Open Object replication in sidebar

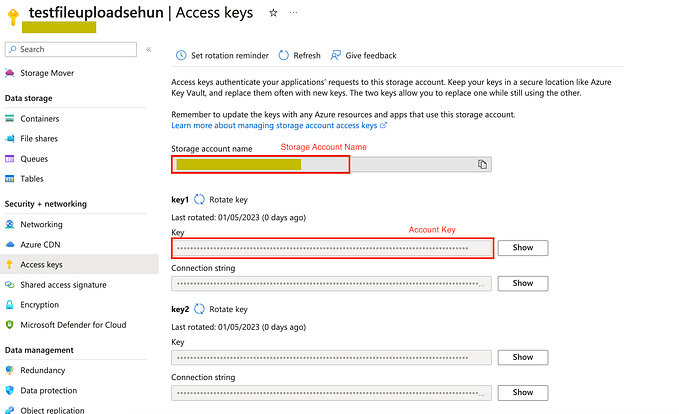[52, 410]
